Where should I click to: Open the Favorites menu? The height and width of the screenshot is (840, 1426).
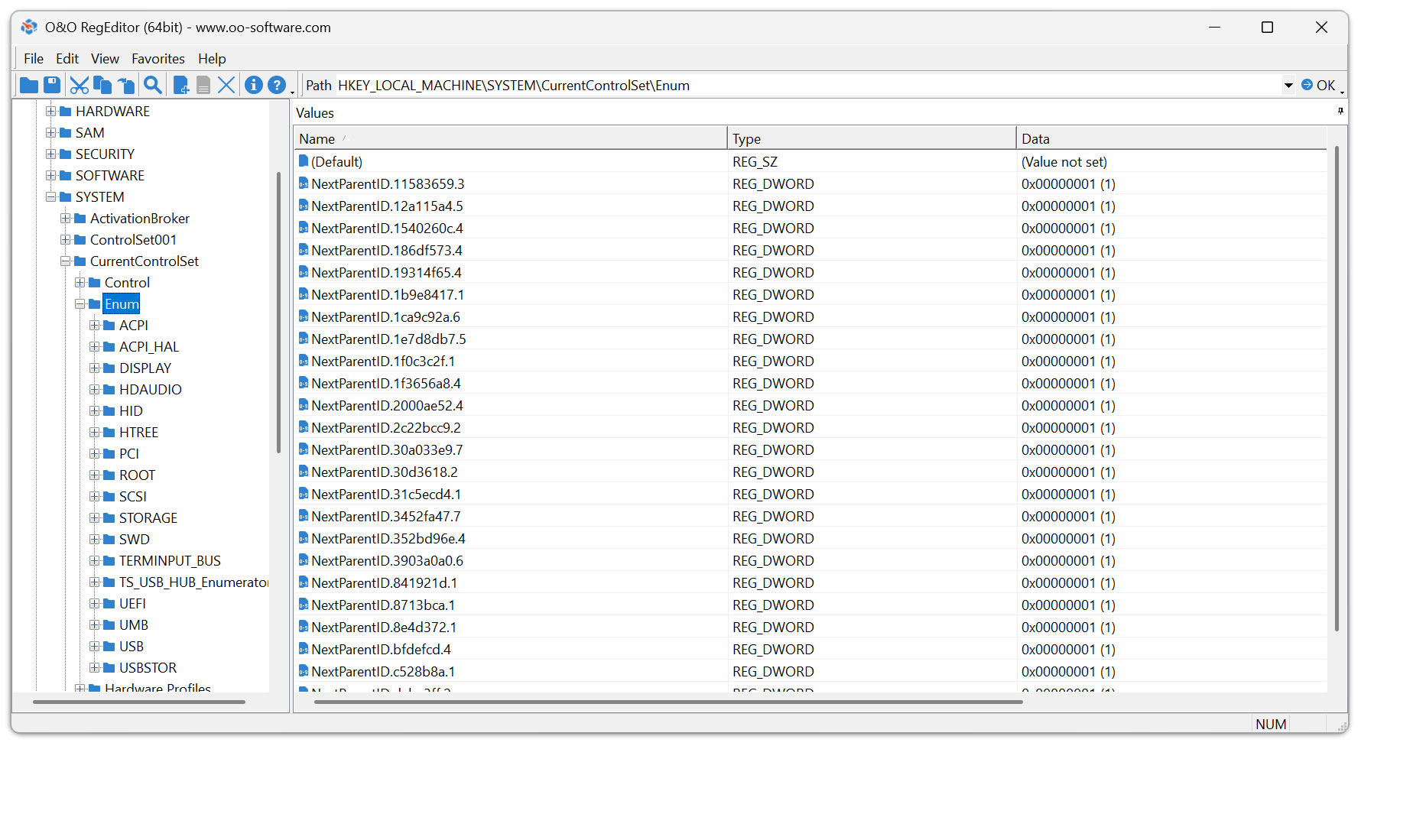tap(158, 58)
